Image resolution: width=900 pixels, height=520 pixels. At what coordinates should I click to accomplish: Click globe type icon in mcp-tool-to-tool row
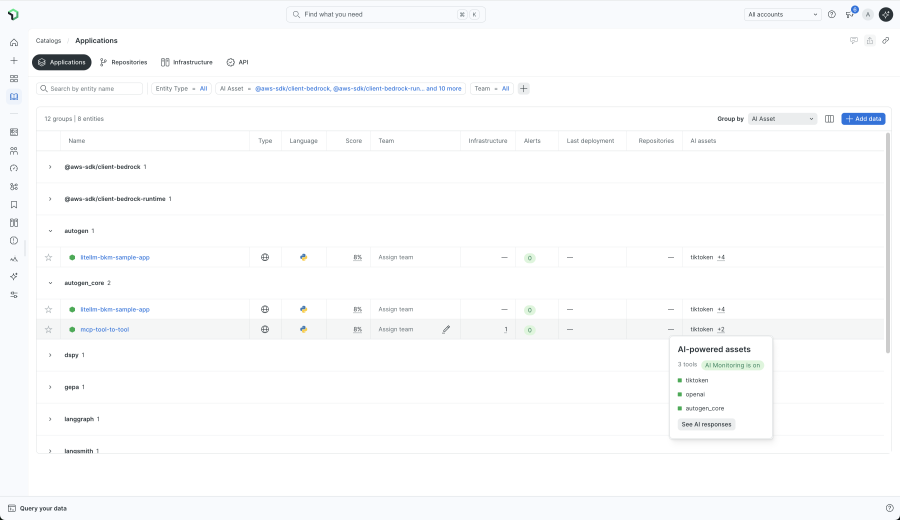265,329
